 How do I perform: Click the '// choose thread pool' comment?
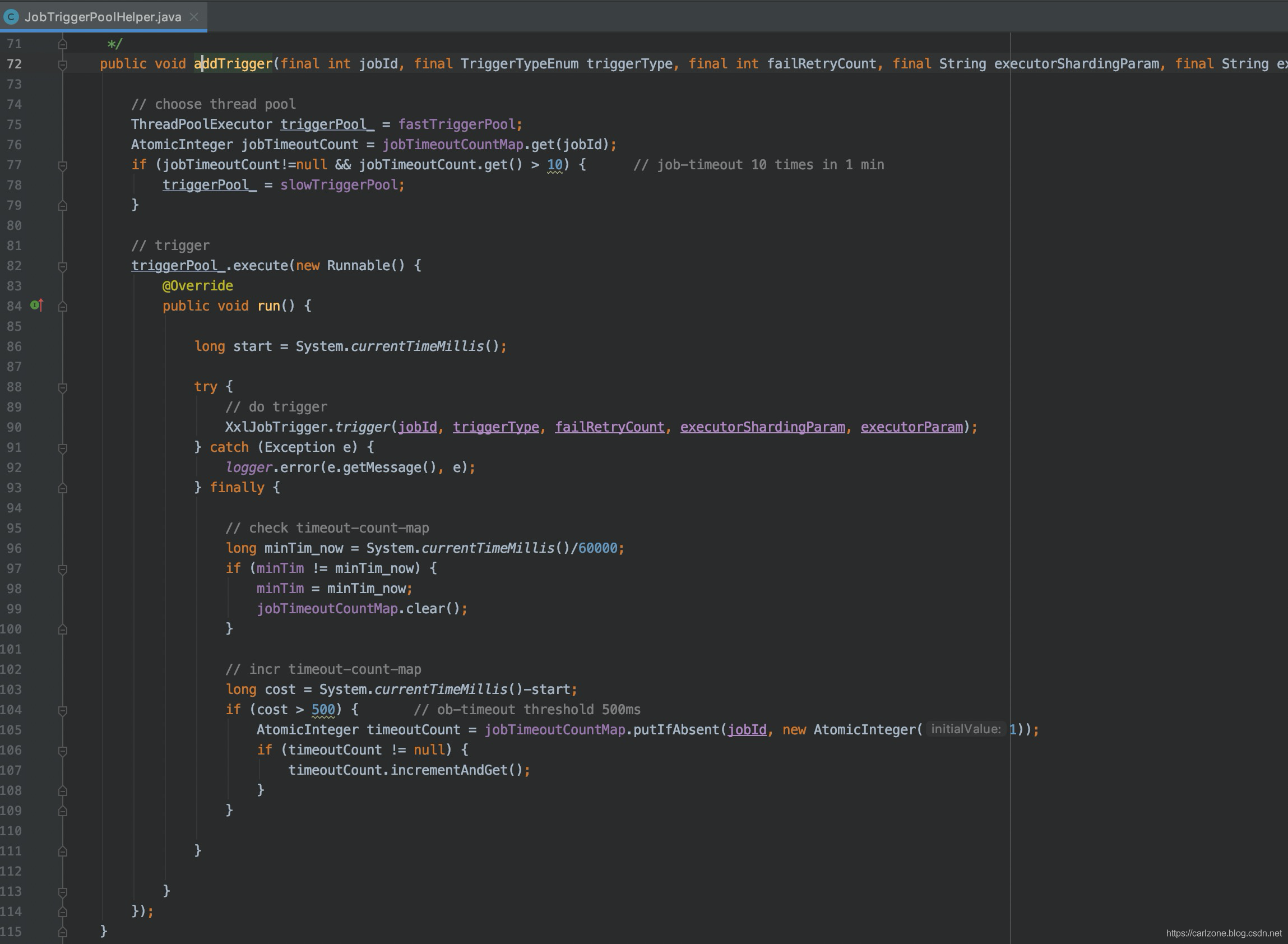coord(214,104)
